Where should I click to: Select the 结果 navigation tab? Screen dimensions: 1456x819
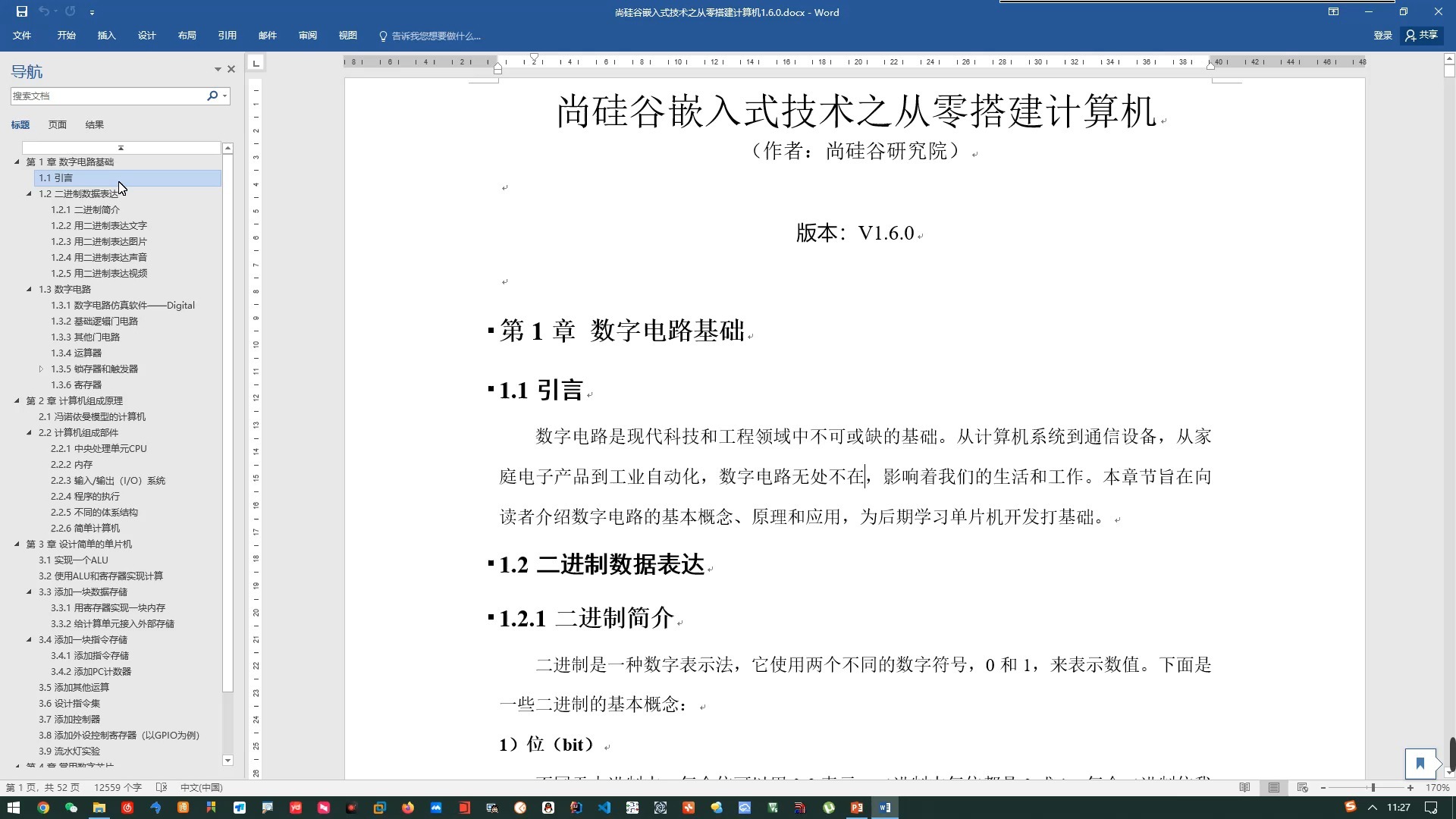95,124
